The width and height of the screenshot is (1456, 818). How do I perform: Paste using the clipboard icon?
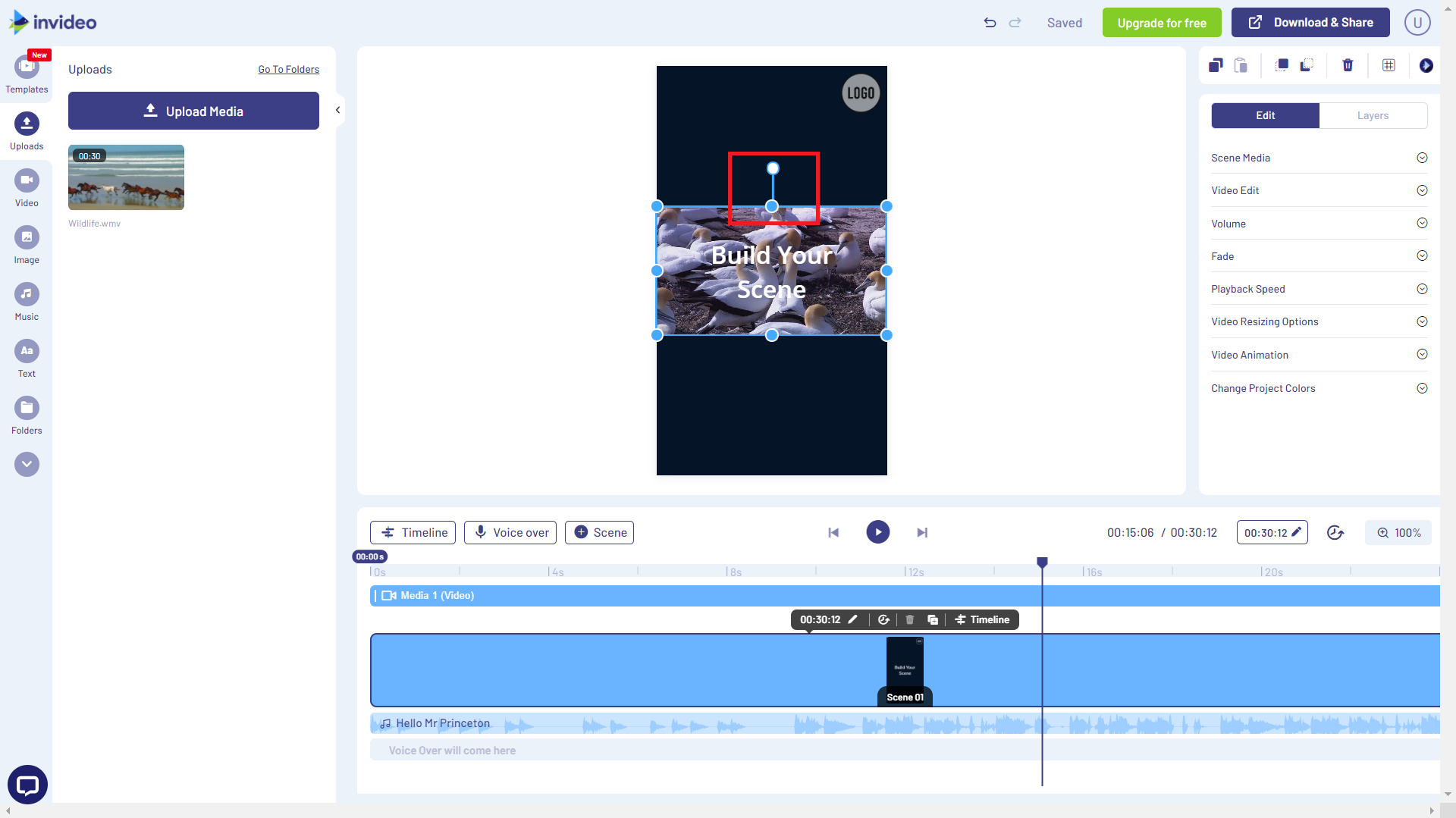(1241, 65)
